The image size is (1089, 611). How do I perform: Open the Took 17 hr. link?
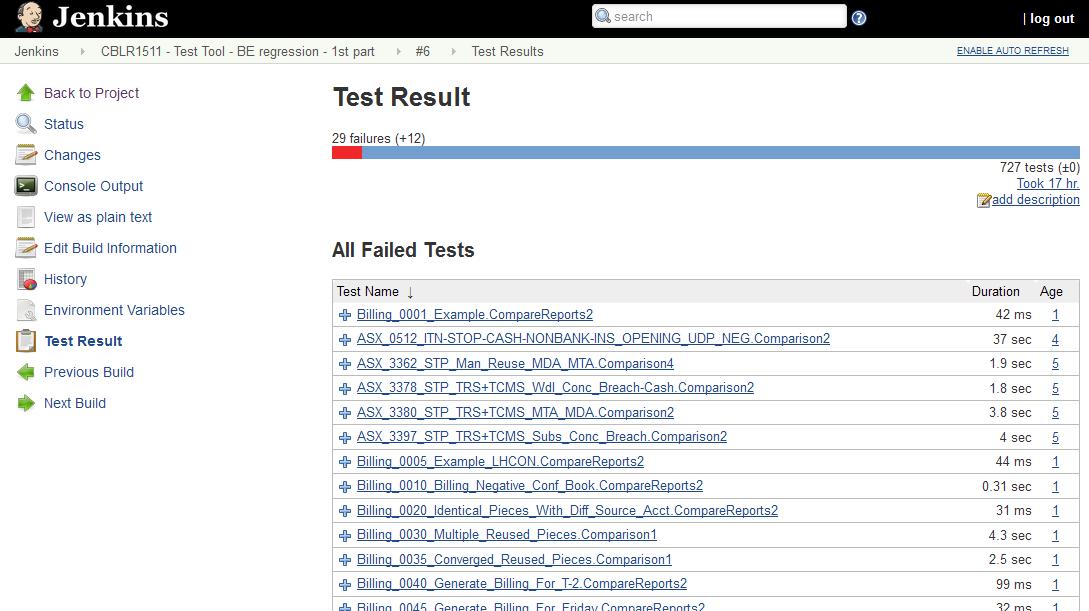[x=1047, y=184]
